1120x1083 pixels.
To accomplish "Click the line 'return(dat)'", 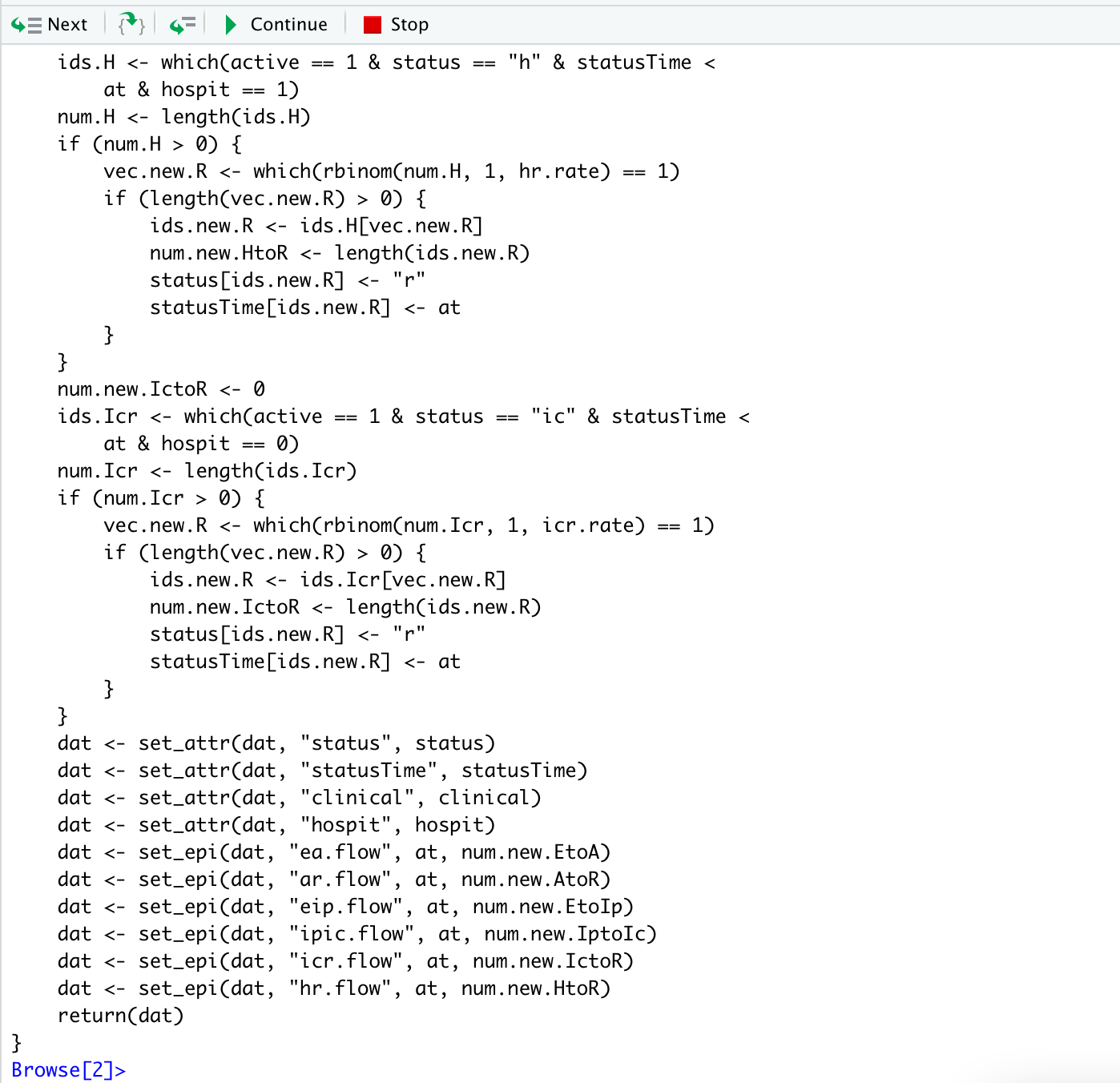I will 120,1016.
